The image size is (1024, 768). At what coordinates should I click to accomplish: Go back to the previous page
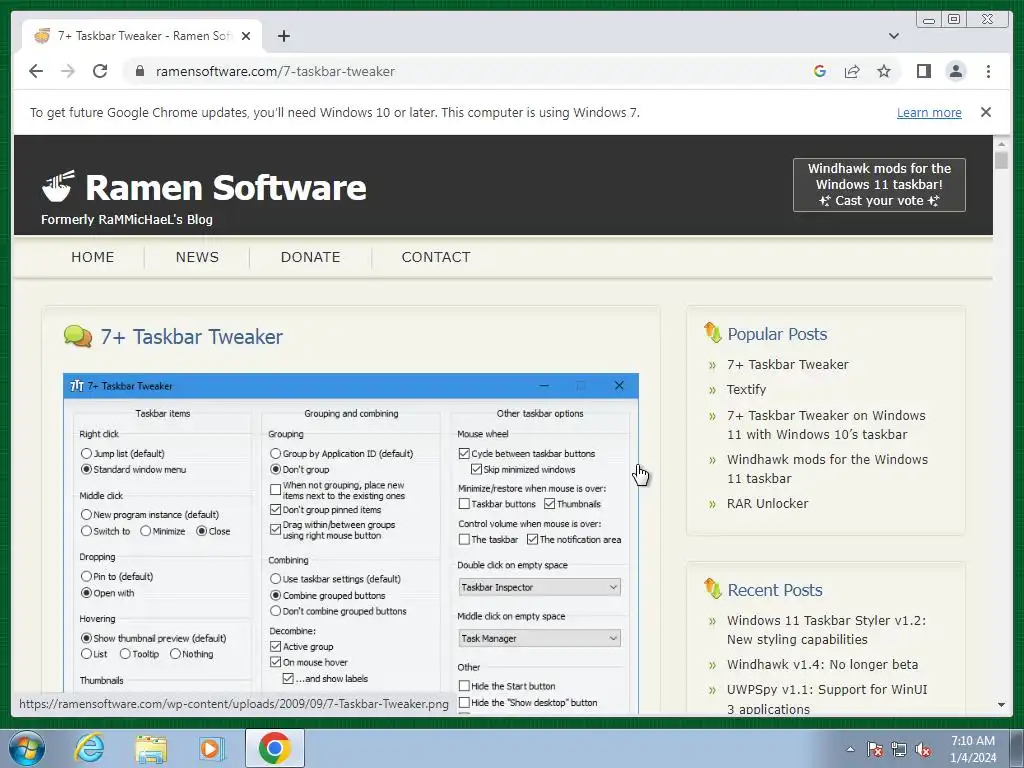[x=36, y=71]
